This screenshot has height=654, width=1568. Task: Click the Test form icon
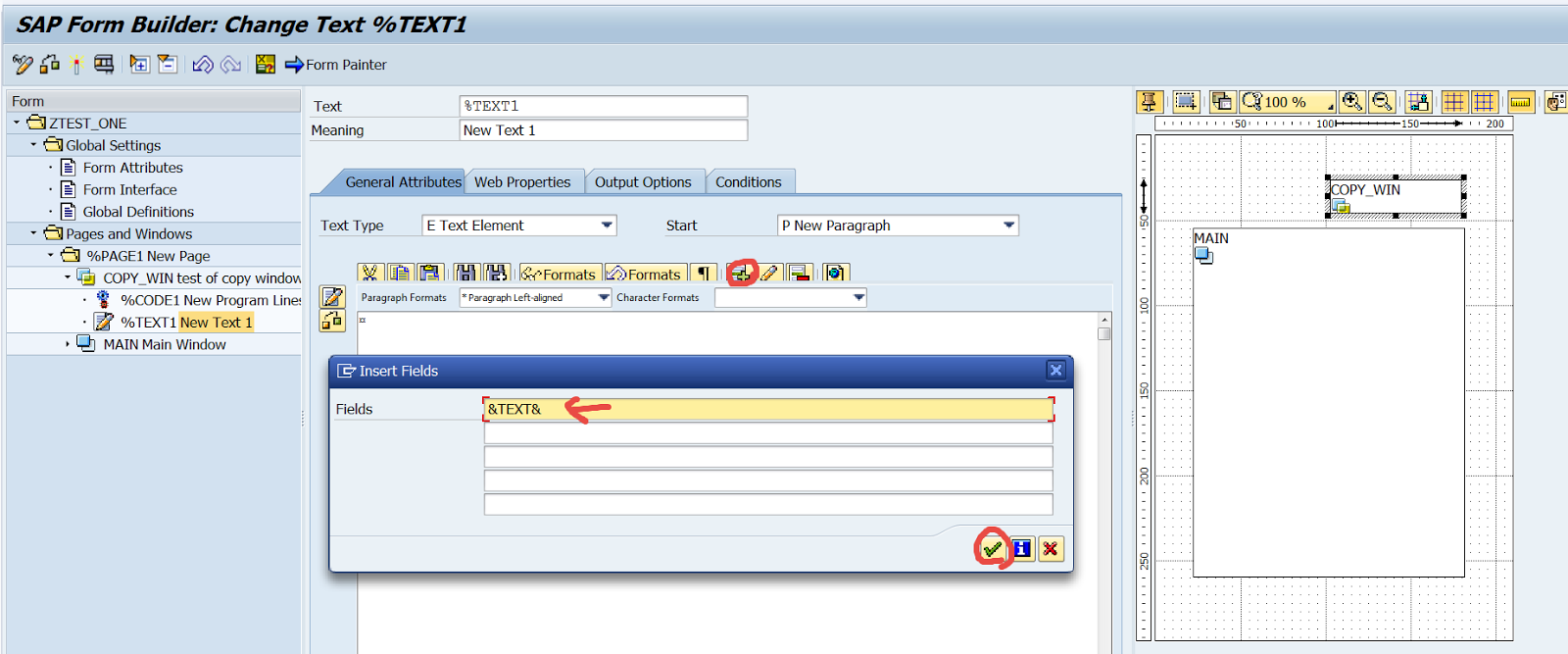pyautogui.click(x=103, y=65)
